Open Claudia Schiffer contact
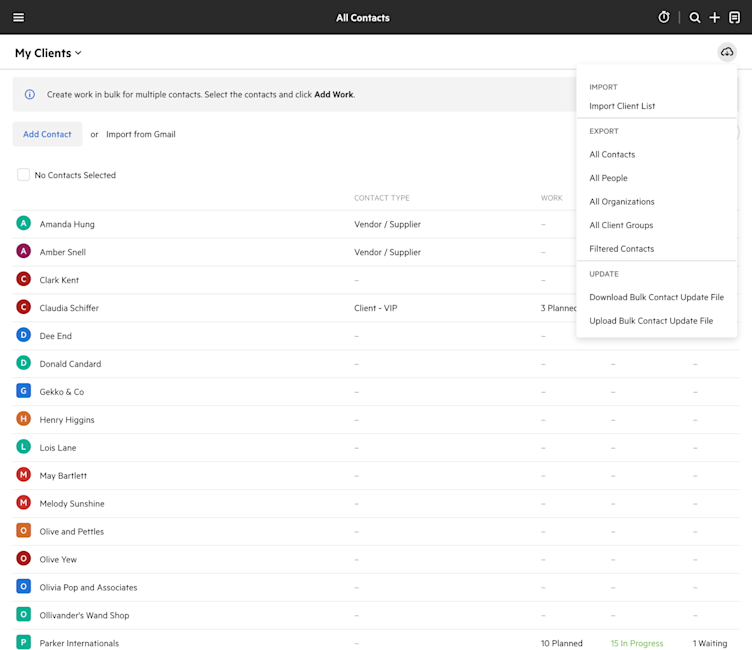Screen dimensions: 752x650 pos(69,308)
